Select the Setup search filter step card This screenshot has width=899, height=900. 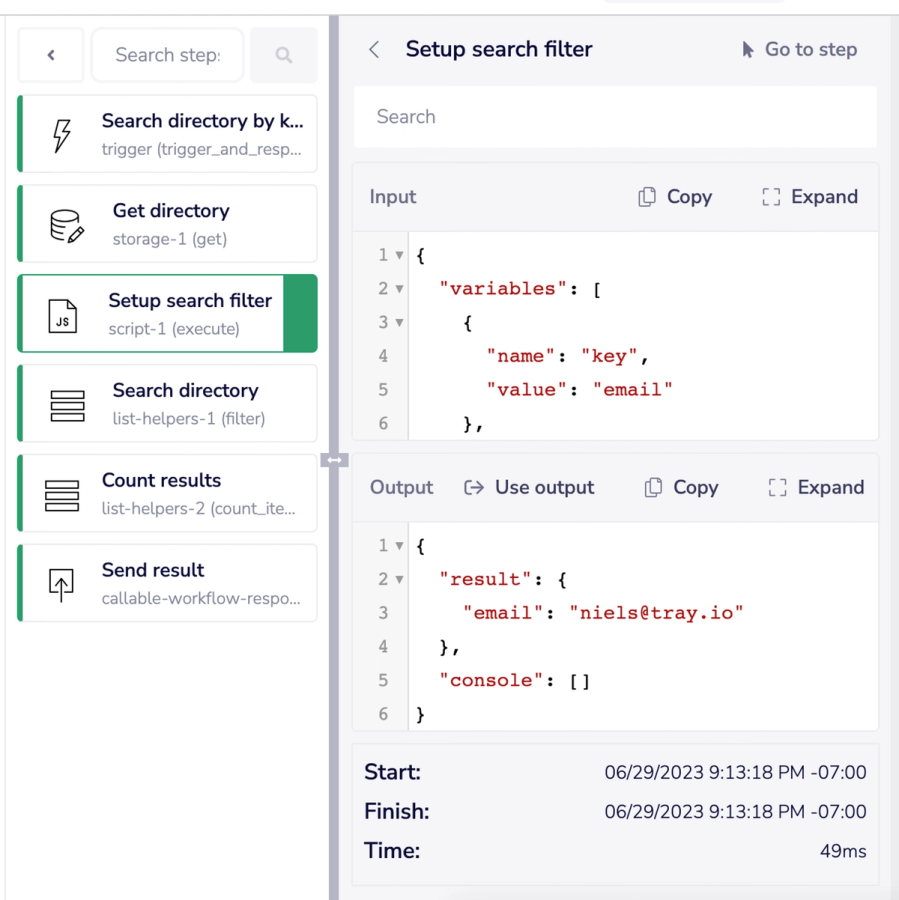pyautogui.click(x=168, y=313)
